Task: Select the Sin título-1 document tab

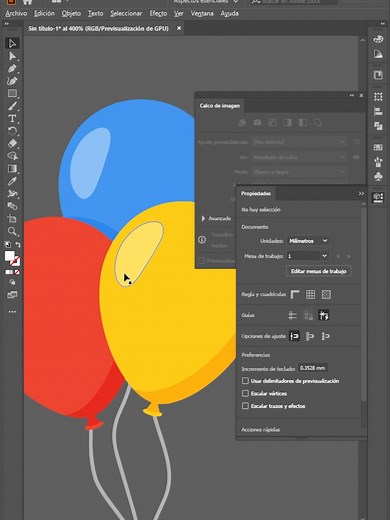Action: tap(98, 29)
